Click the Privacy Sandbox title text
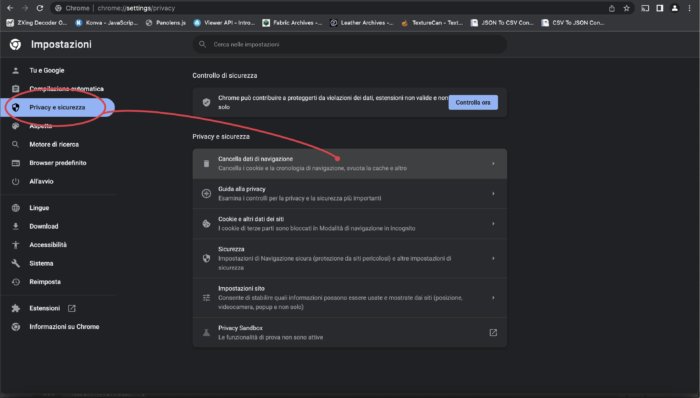The width and height of the screenshot is (700, 398). click(x=240, y=328)
